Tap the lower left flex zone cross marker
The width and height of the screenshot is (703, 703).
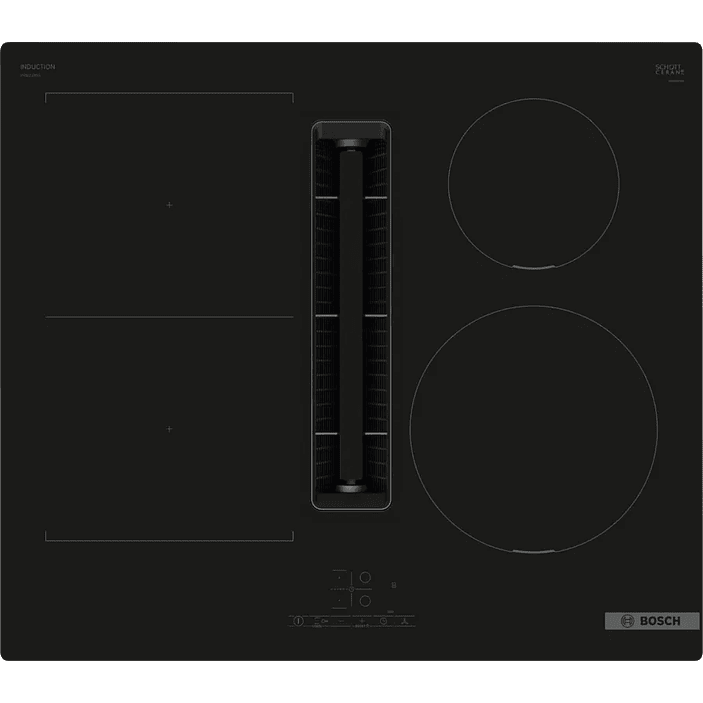[169, 428]
